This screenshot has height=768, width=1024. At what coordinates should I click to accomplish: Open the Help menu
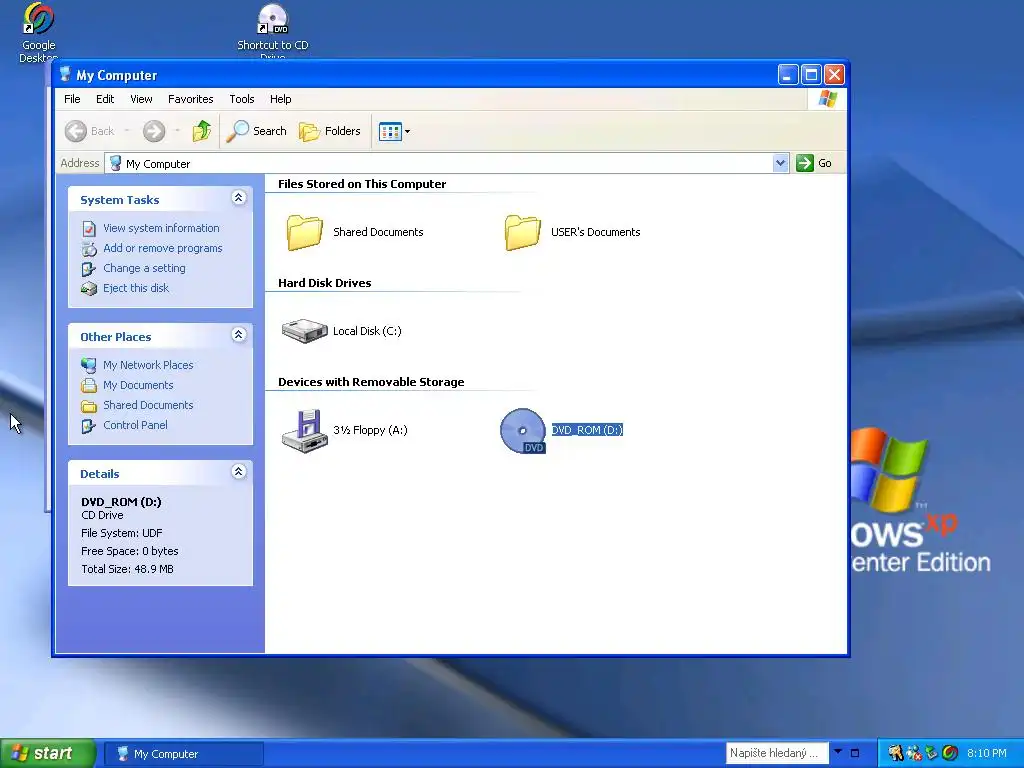(x=281, y=99)
